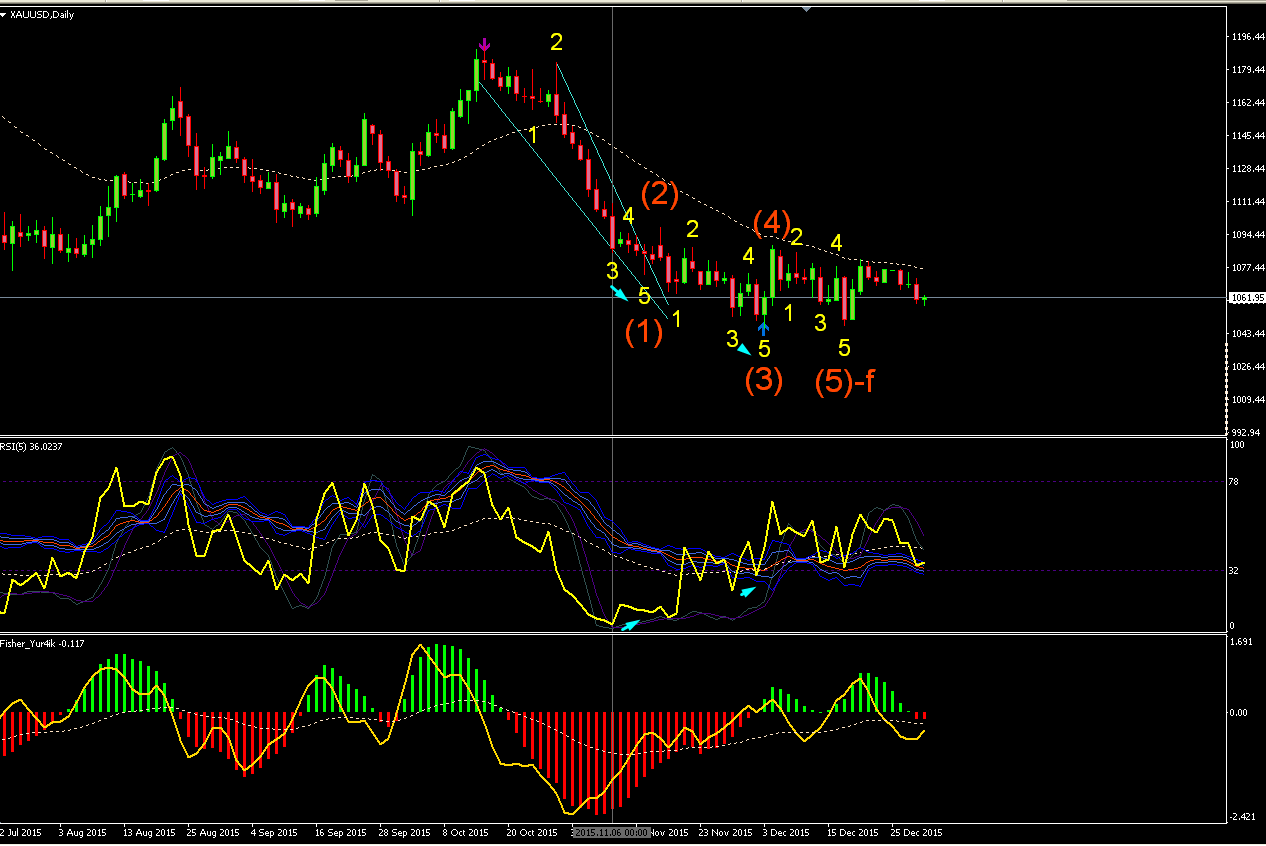This screenshot has height=846, width=1266.
Task: Select the orange (1) wave label
Action: [644, 332]
